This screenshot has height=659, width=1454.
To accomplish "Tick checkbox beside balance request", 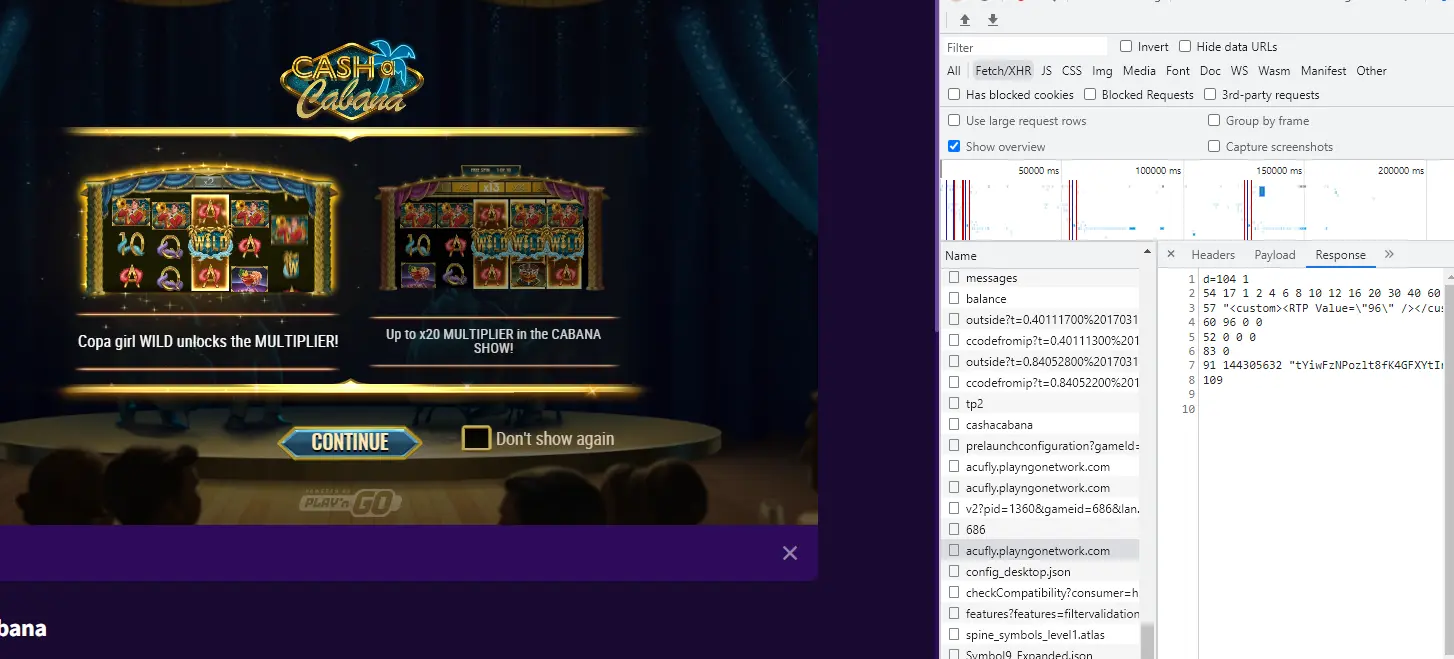I will (954, 299).
